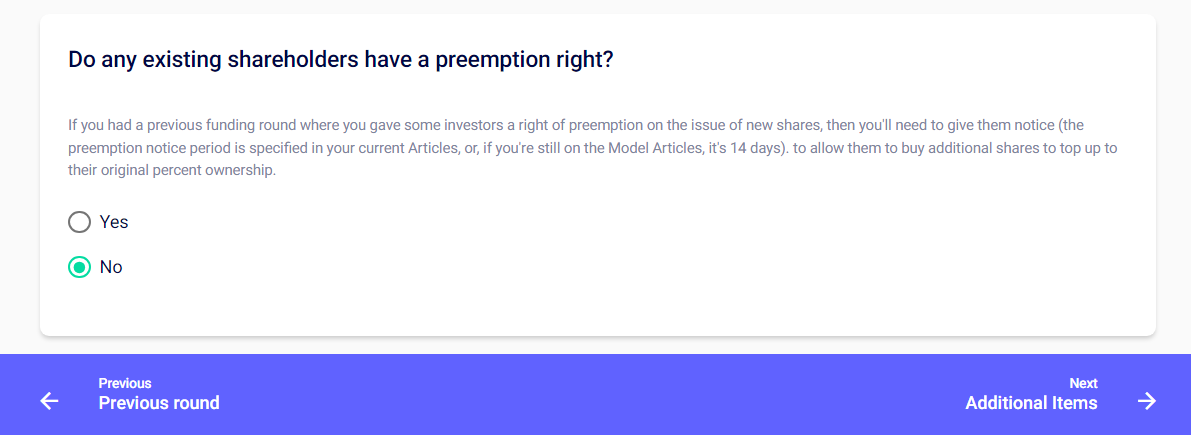Viewport: 1191px width, 435px height.
Task: Click the small 'Previous' caption
Action: point(125,383)
